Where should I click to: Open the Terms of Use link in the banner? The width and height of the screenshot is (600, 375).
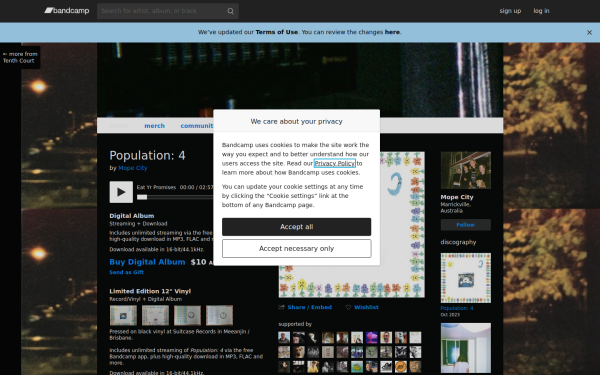[x=277, y=32]
